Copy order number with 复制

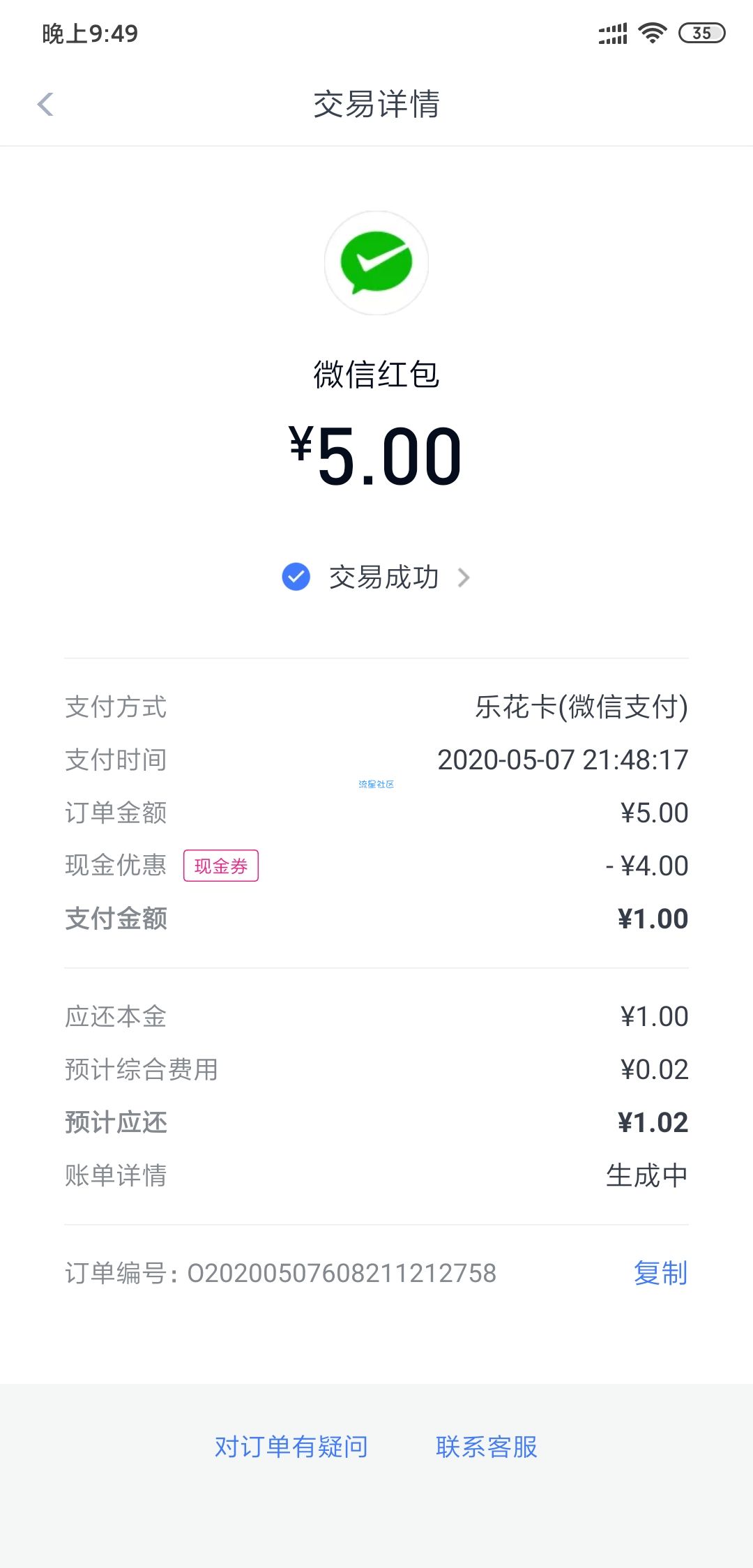(x=660, y=1273)
